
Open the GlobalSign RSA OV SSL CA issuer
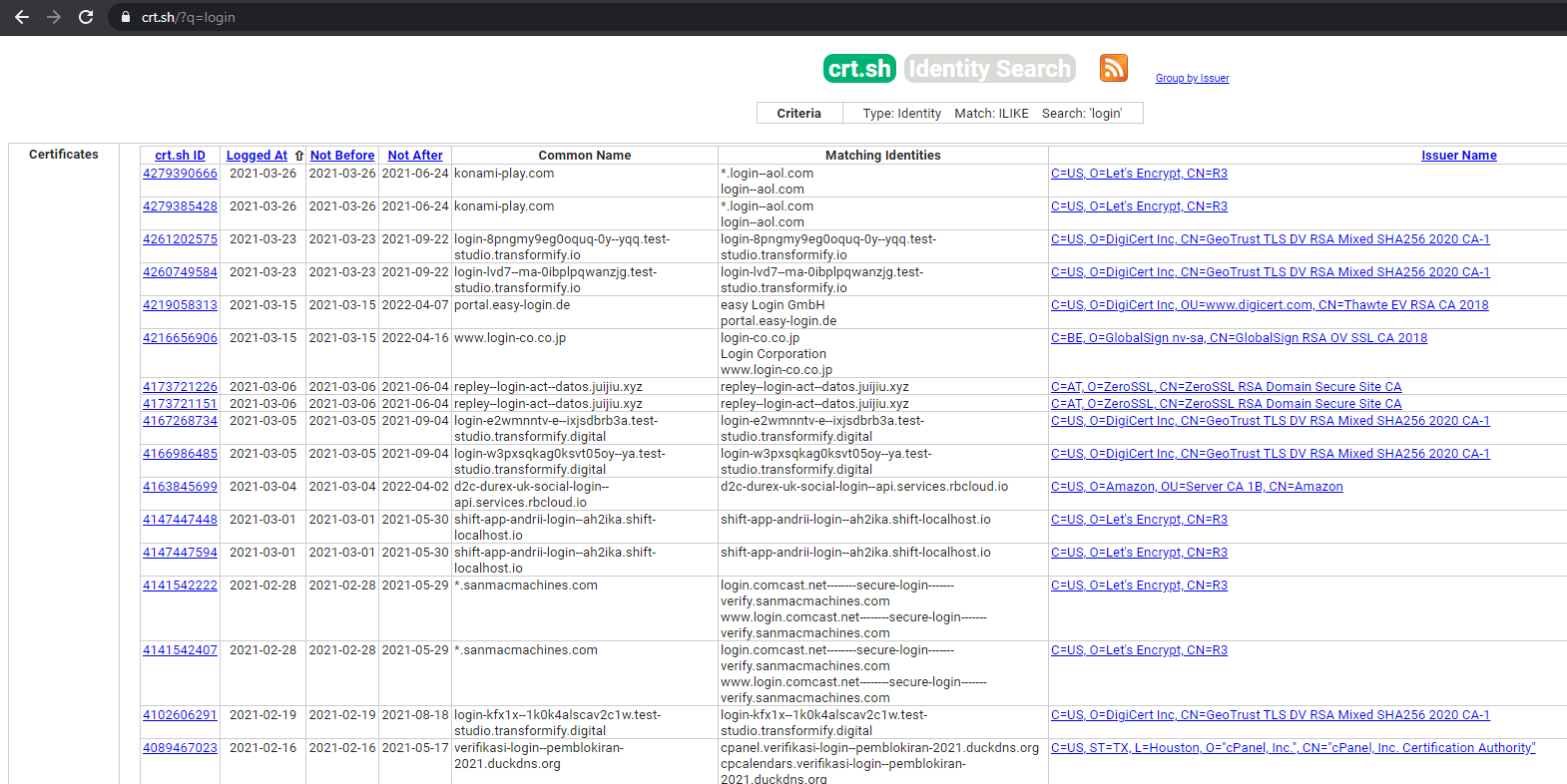pyautogui.click(x=1239, y=338)
